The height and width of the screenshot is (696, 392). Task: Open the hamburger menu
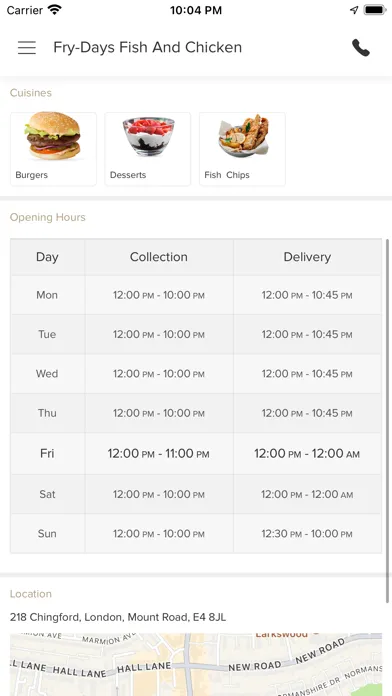(x=27, y=47)
